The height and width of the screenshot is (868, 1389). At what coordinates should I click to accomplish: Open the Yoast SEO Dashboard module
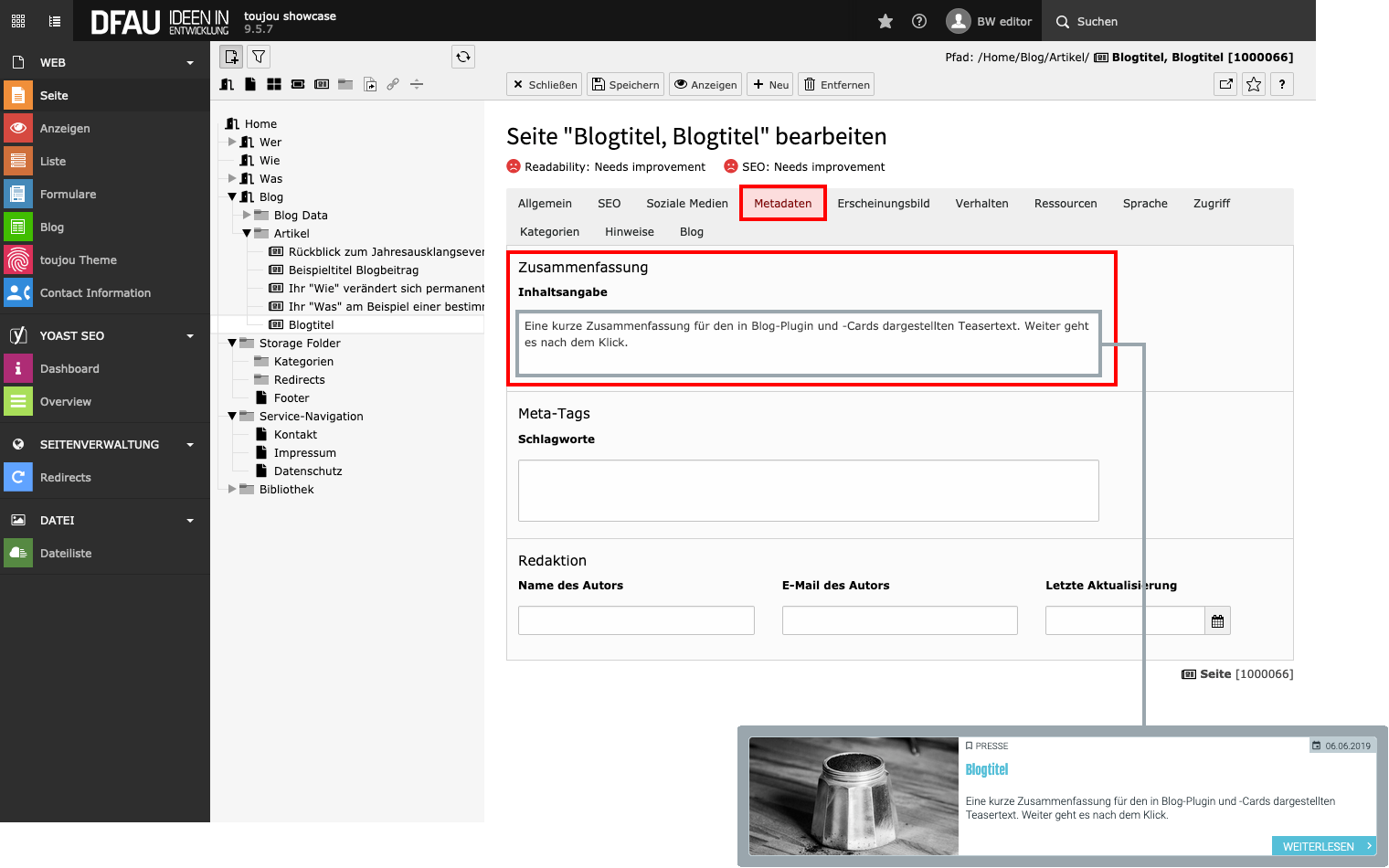tap(69, 369)
